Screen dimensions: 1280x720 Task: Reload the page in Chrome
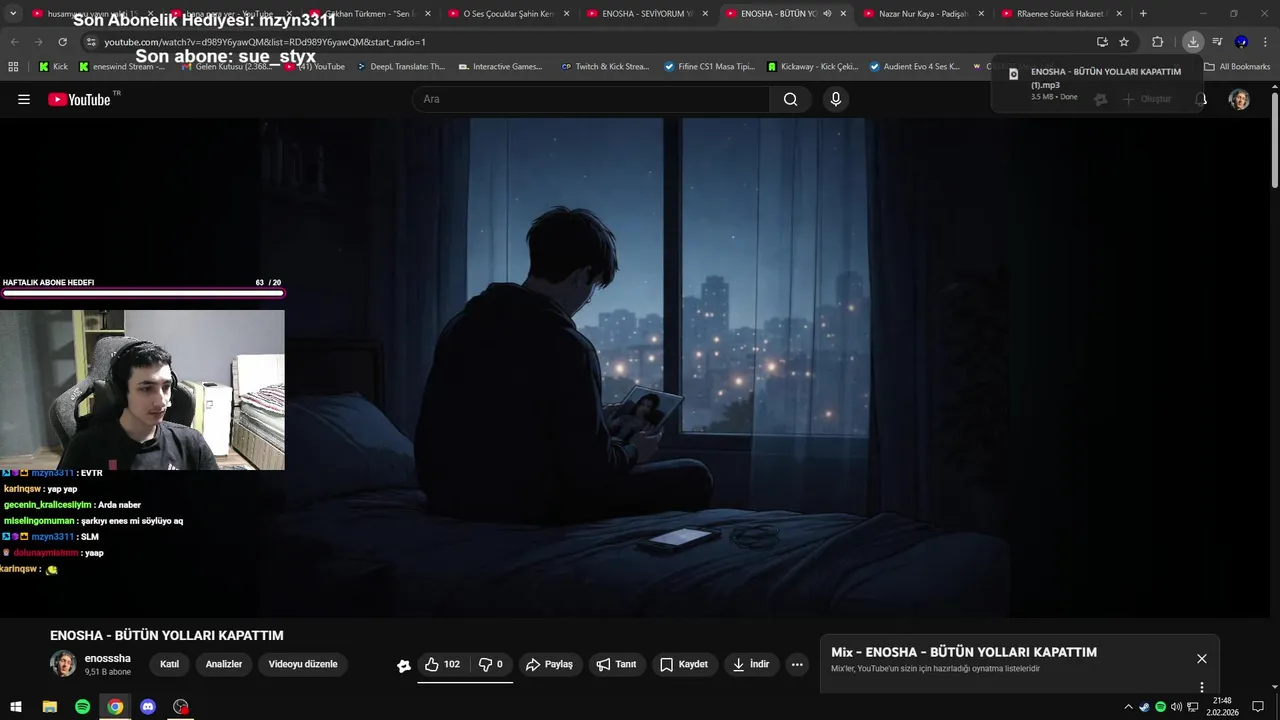point(62,42)
